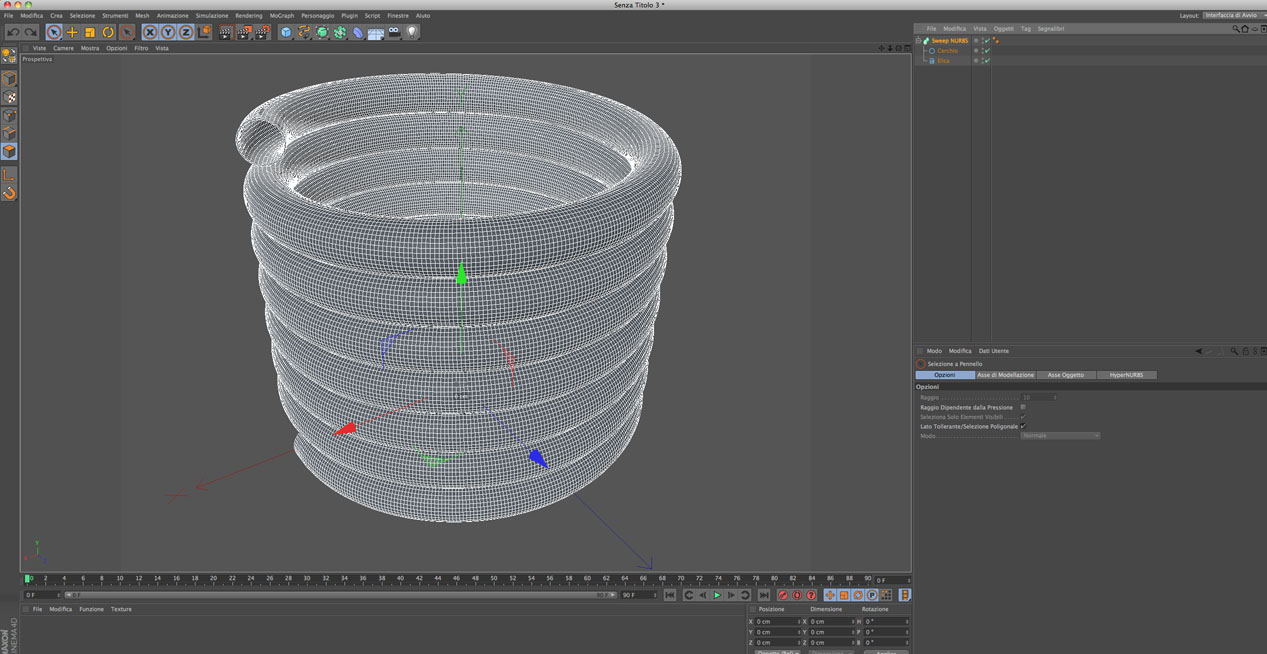Enable Raggio Dipendente dalla Pressione checkbox
Screen dimensions: 1267x654
tap(1023, 408)
